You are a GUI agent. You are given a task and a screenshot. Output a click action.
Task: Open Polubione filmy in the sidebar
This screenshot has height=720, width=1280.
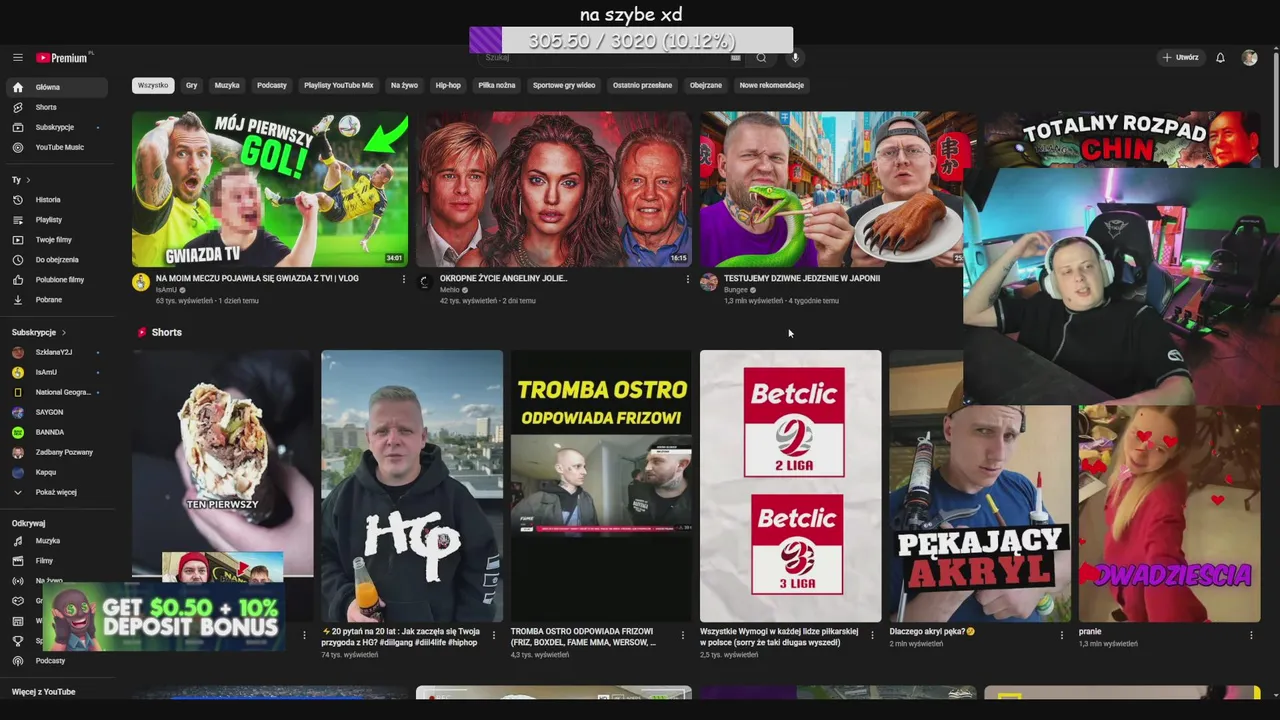[57, 280]
